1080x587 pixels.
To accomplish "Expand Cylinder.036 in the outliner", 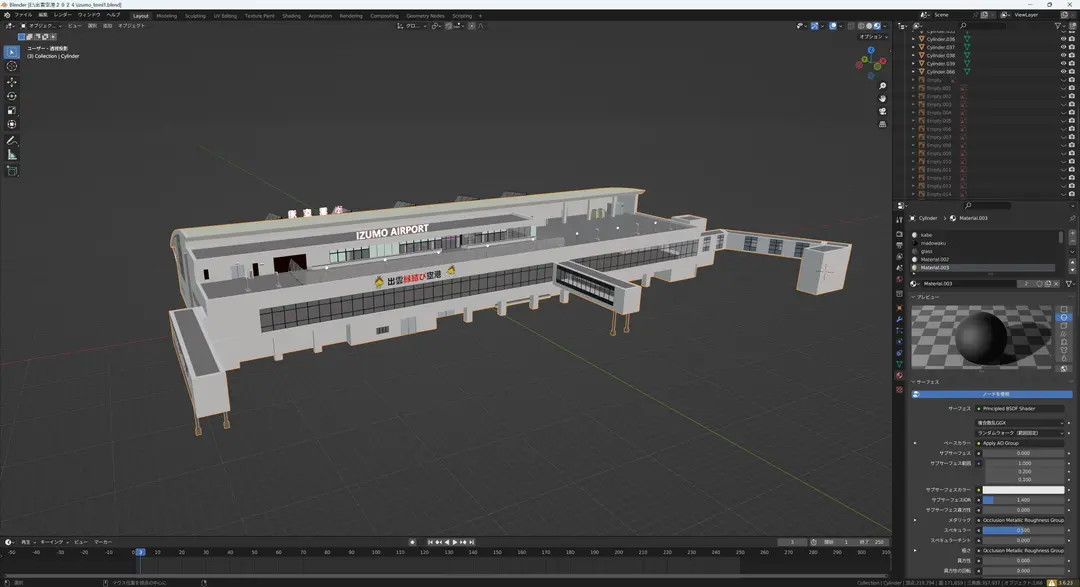I will point(913,39).
